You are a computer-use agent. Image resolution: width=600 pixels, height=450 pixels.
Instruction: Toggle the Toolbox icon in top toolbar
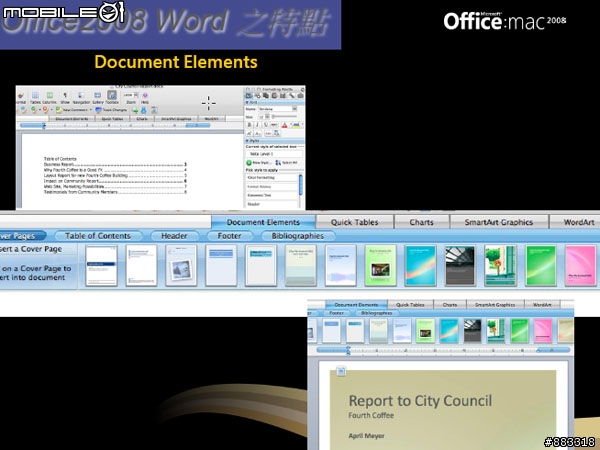(112, 95)
